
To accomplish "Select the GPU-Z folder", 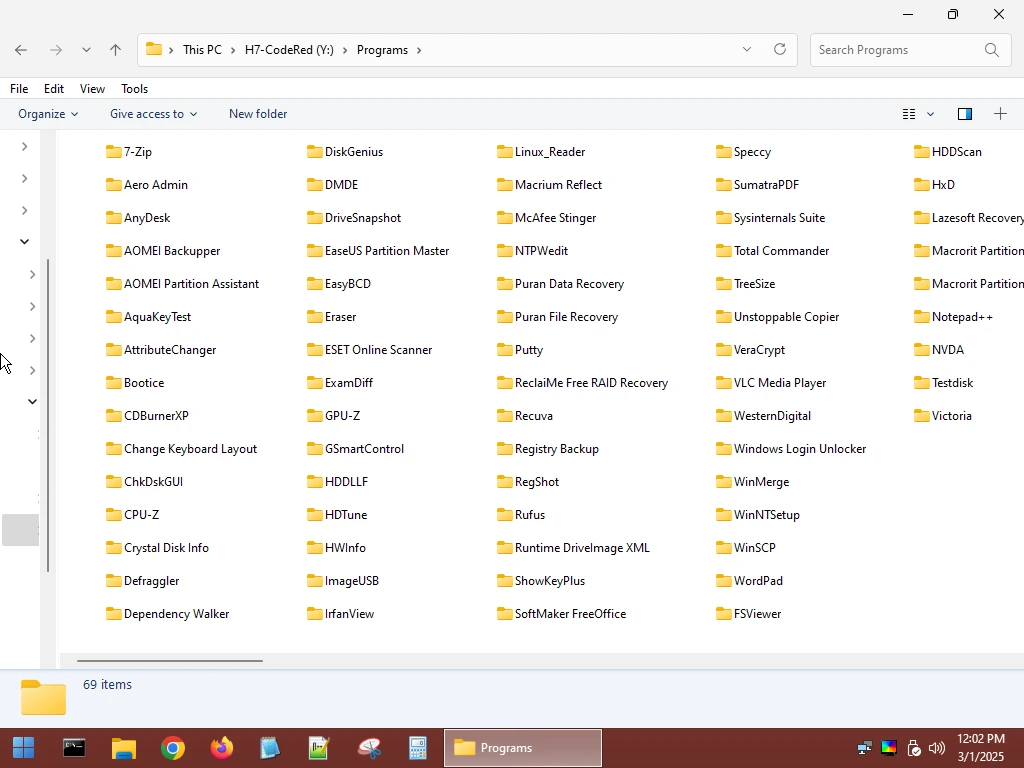I will pos(334,416).
